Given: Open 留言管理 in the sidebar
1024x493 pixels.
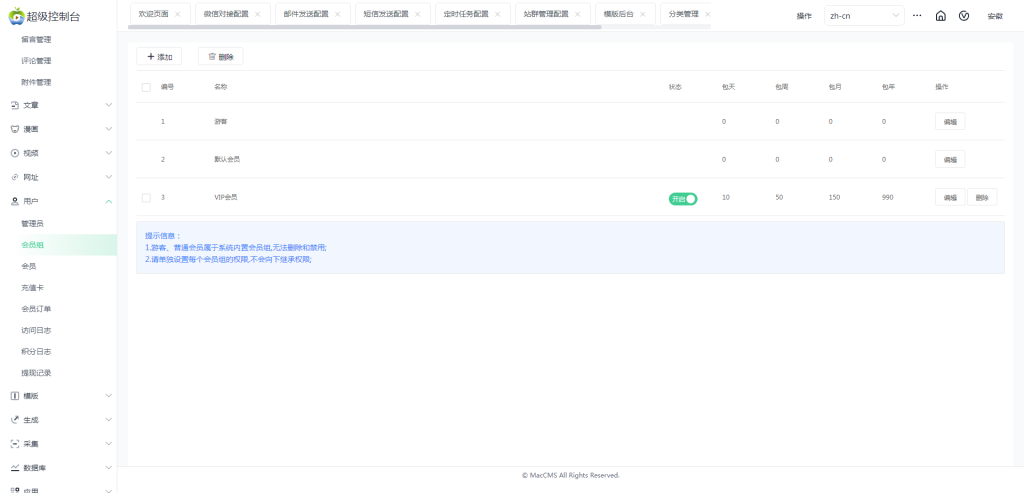Looking at the screenshot, I should (x=37, y=40).
